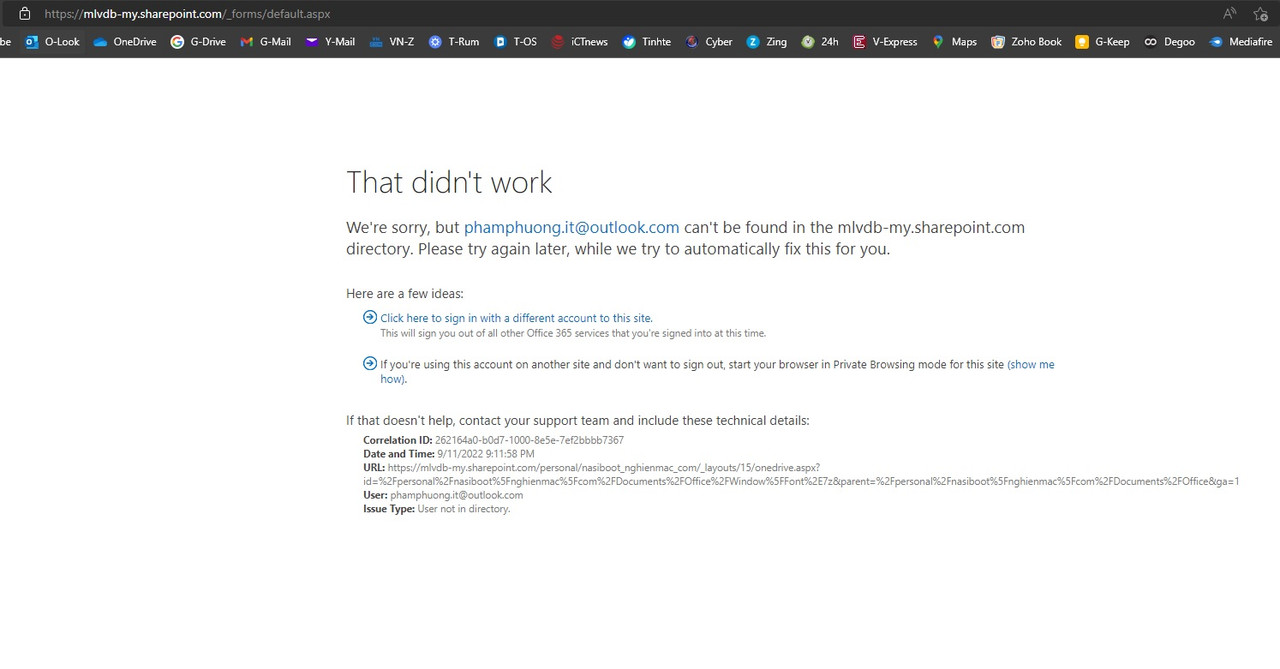Click the Correlation ID value
Image resolution: width=1280 pixels, height=669 pixels.
coord(529,440)
